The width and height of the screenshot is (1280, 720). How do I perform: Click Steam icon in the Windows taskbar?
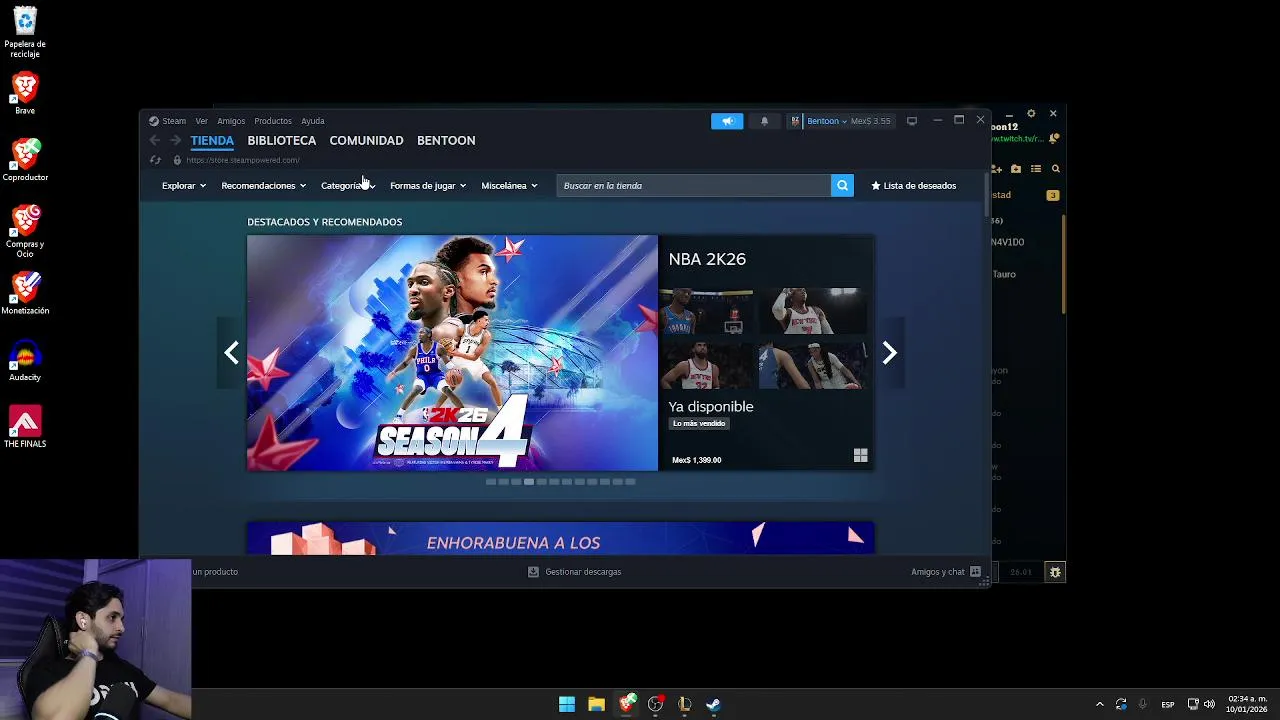click(x=714, y=704)
